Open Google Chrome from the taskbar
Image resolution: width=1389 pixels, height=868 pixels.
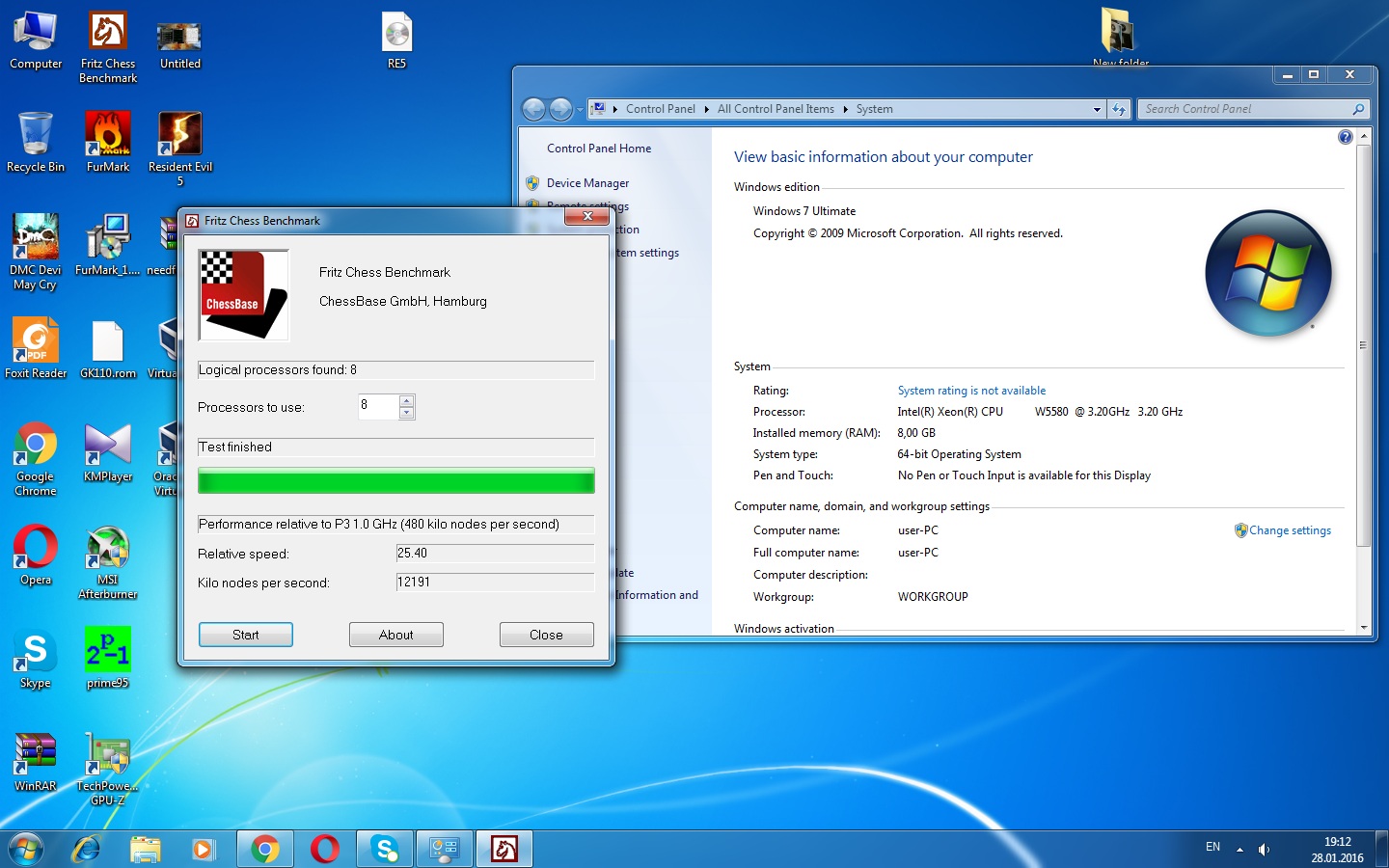264,849
